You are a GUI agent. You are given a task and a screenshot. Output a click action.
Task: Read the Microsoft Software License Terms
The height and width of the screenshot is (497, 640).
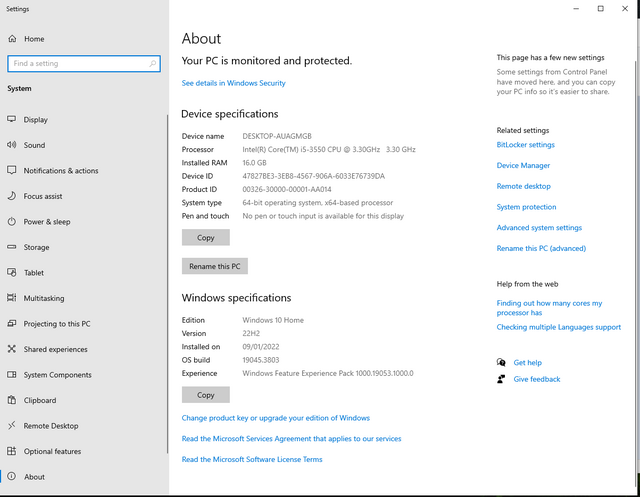coord(252,459)
